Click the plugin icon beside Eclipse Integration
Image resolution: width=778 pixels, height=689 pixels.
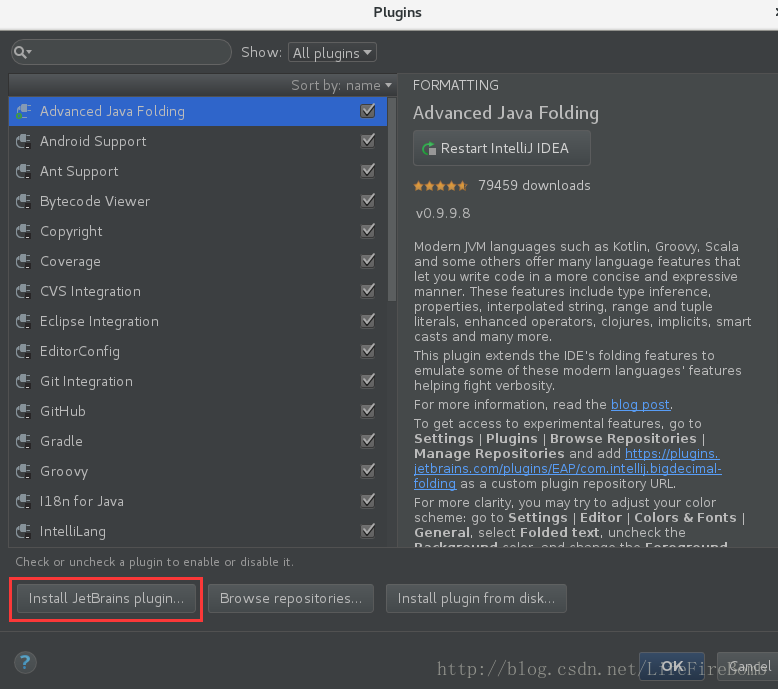23,321
